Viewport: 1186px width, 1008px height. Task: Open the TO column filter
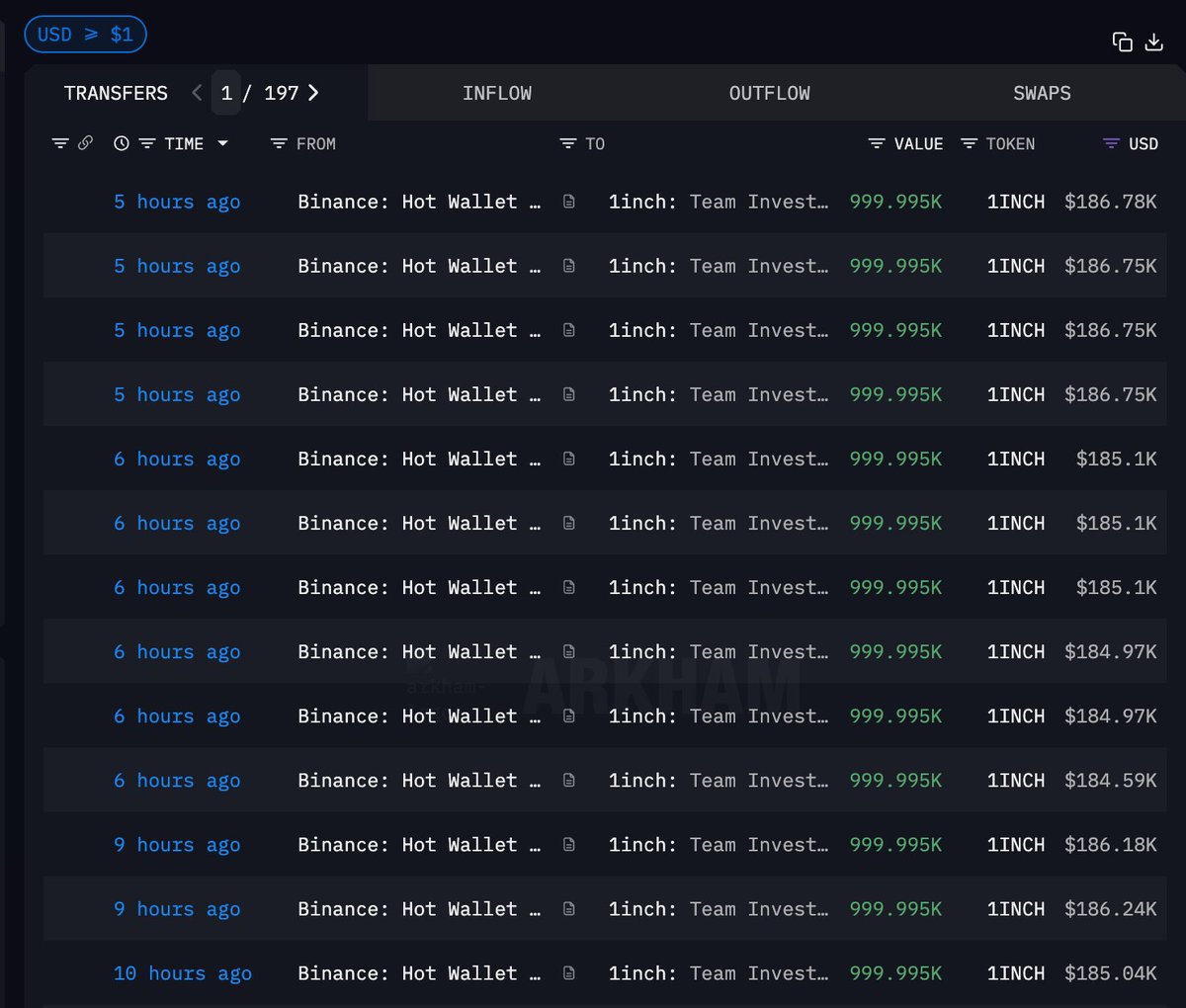click(x=567, y=143)
